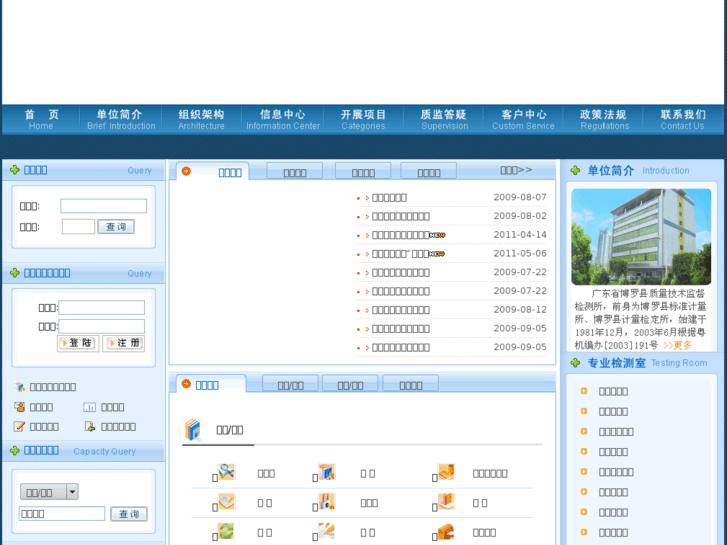The image size is (727, 545).
Task: Click the orange striped paper icon
Action: 327,531
